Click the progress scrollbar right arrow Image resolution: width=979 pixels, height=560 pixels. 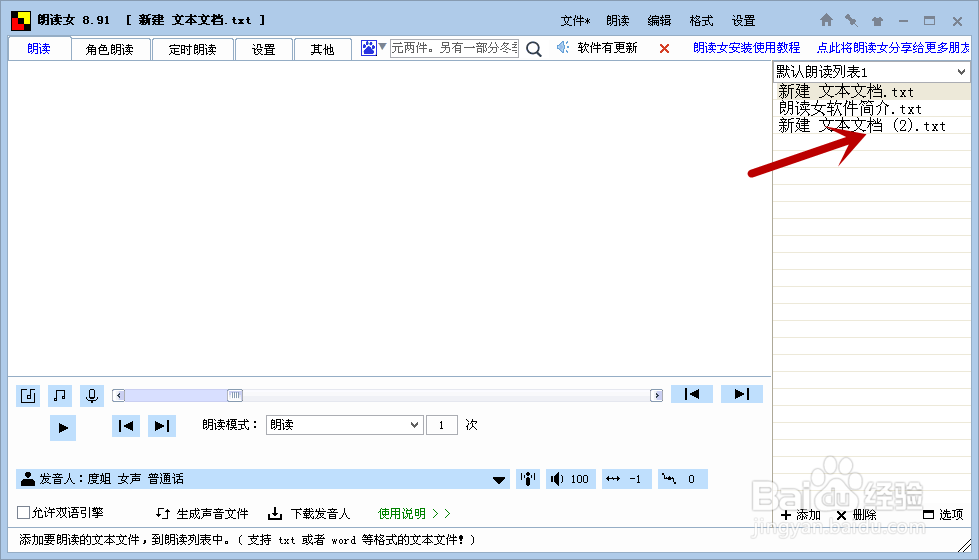point(656,395)
